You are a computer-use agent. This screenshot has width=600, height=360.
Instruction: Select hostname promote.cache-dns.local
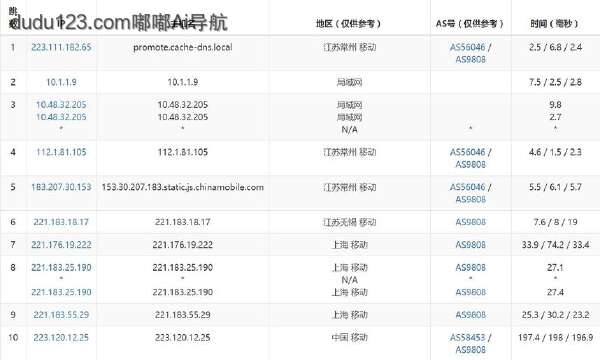183,47
